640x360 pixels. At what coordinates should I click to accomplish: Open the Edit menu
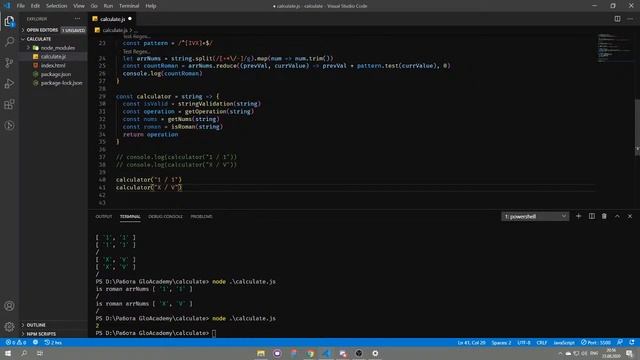point(35,6)
